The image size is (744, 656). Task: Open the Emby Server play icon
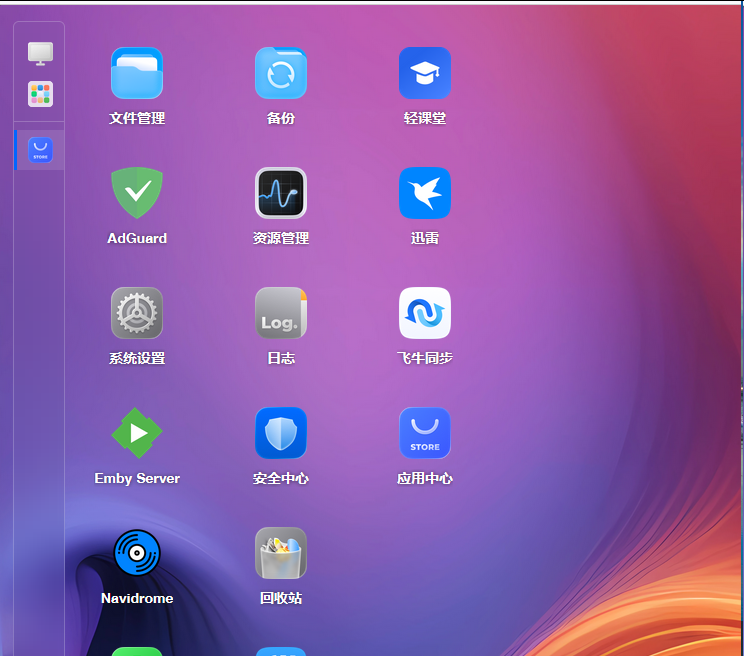137,433
